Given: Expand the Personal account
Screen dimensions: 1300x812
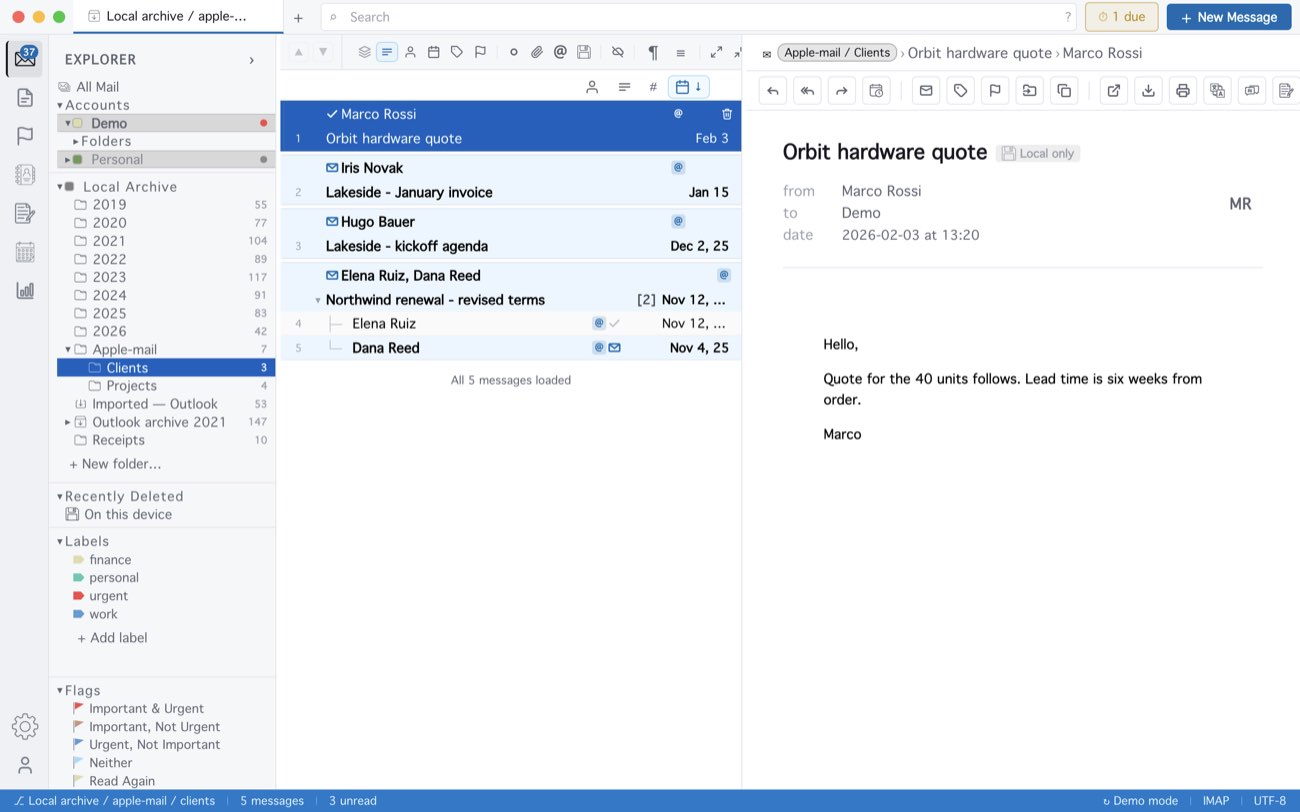Looking at the screenshot, I should point(68,159).
